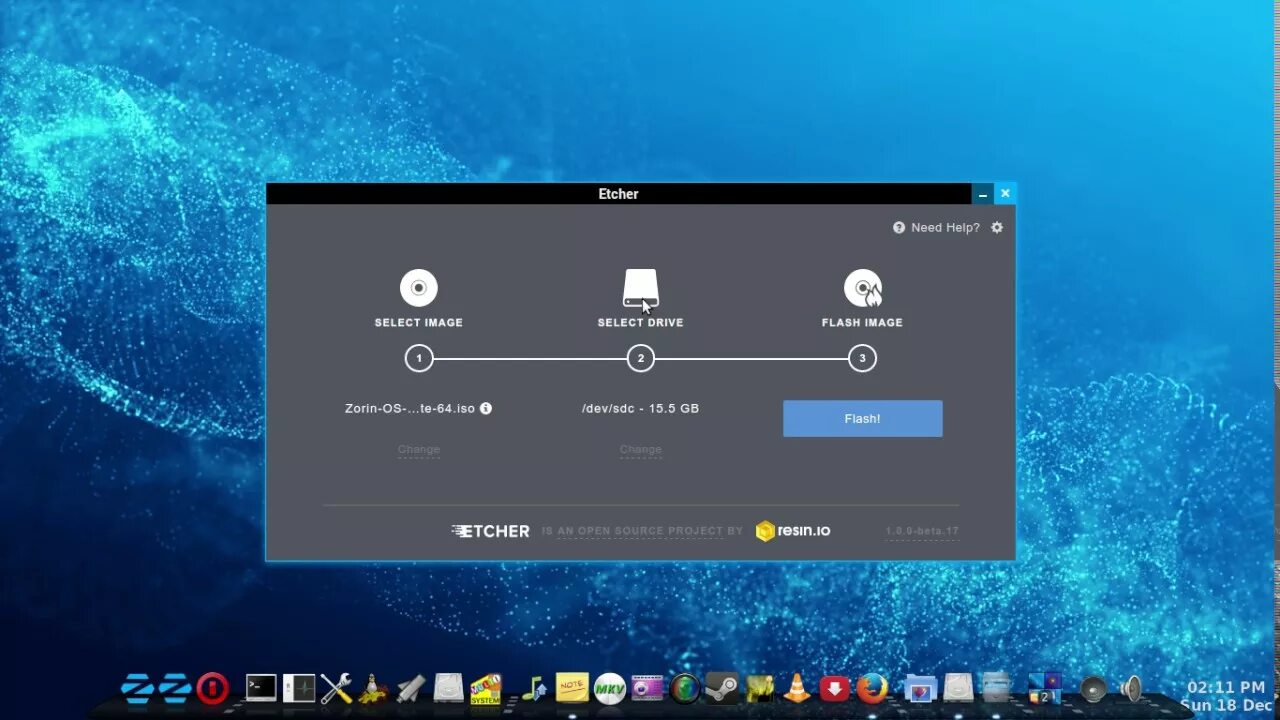Click the step 1 circle marker
Screen dimensions: 1280x720
(419, 358)
